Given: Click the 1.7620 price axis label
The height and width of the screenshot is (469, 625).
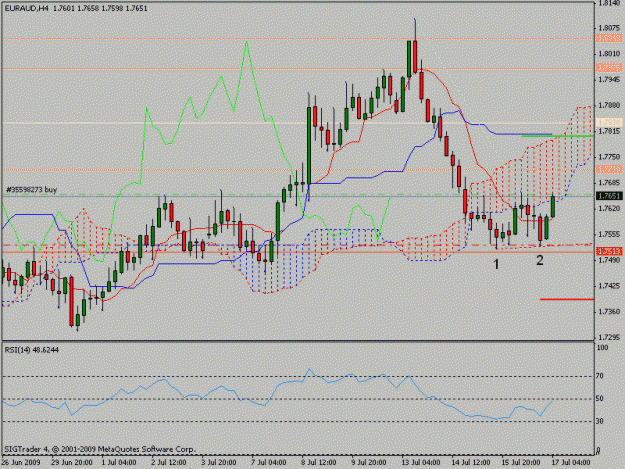Looking at the screenshot, I should point(609,208).
